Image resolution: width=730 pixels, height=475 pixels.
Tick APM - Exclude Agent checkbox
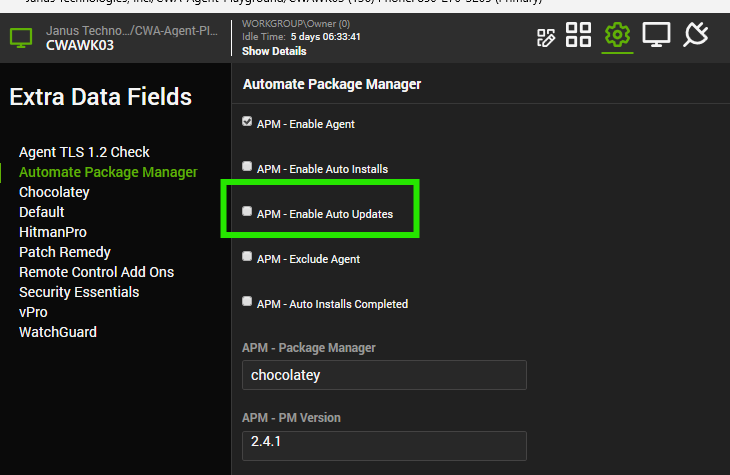[247, 256]
